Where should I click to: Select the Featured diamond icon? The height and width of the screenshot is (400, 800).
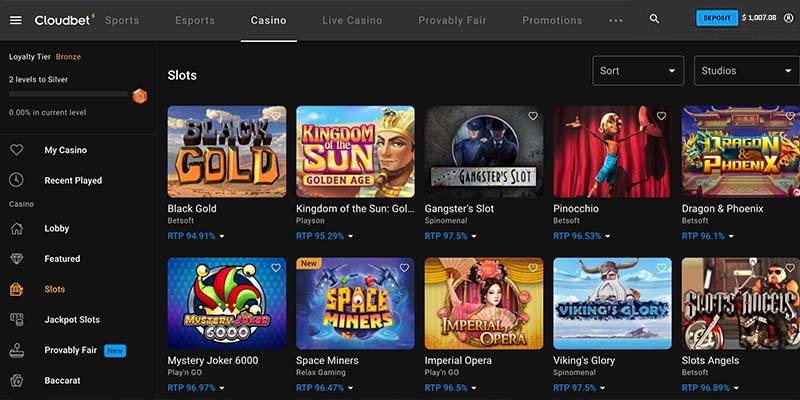(x=16, y=259)
